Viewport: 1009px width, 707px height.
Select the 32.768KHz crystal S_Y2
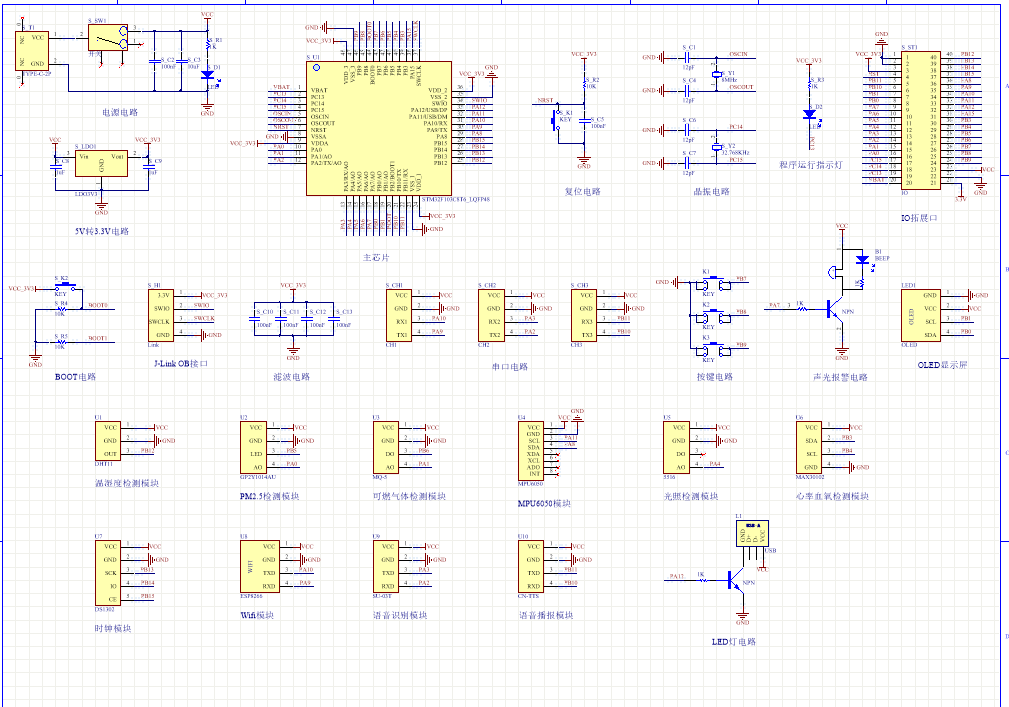tap(716, 148)
